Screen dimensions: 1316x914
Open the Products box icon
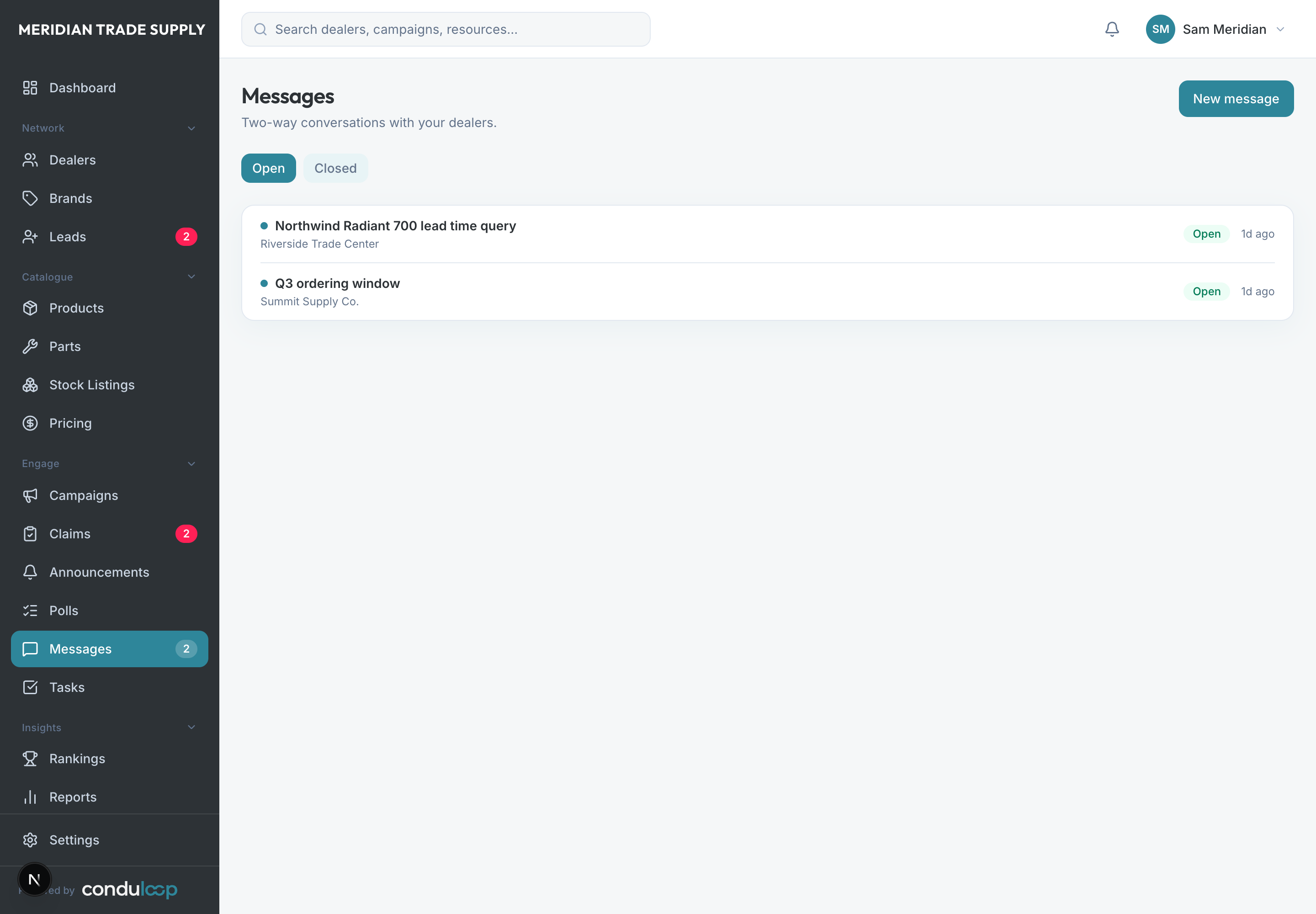click(x=30, y=308)
